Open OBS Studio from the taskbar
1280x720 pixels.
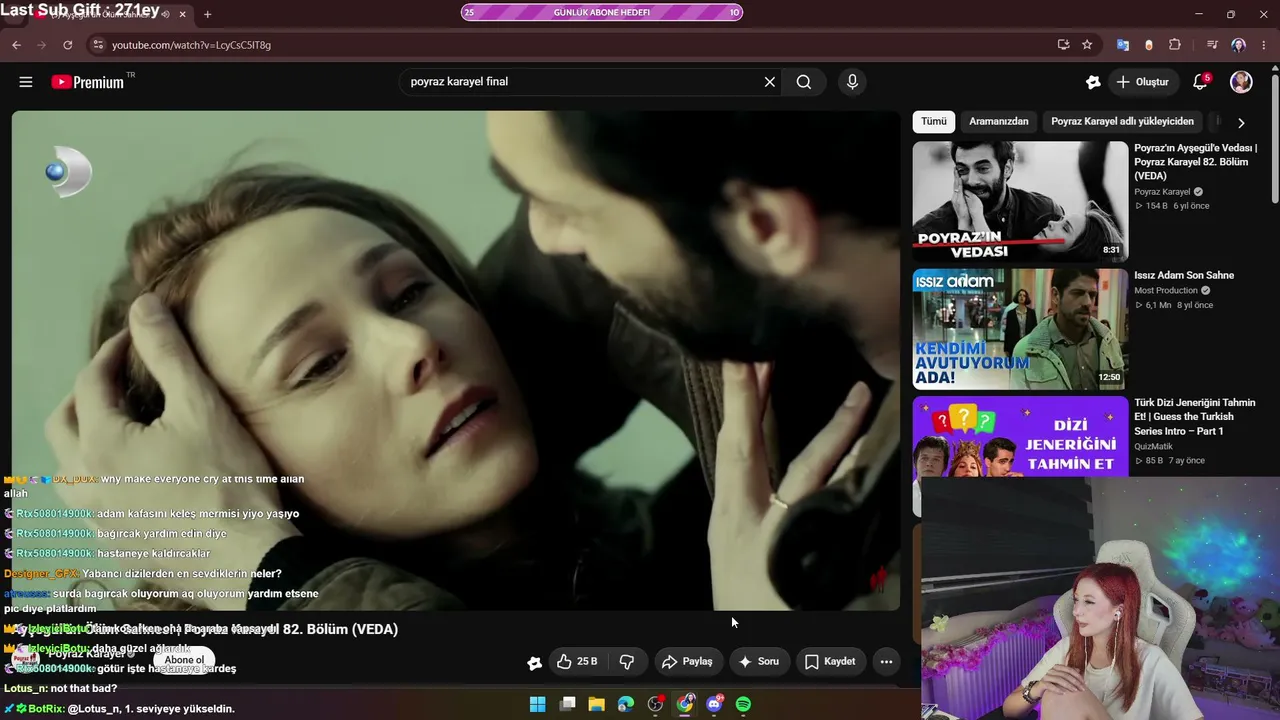(x=655, y=704)
